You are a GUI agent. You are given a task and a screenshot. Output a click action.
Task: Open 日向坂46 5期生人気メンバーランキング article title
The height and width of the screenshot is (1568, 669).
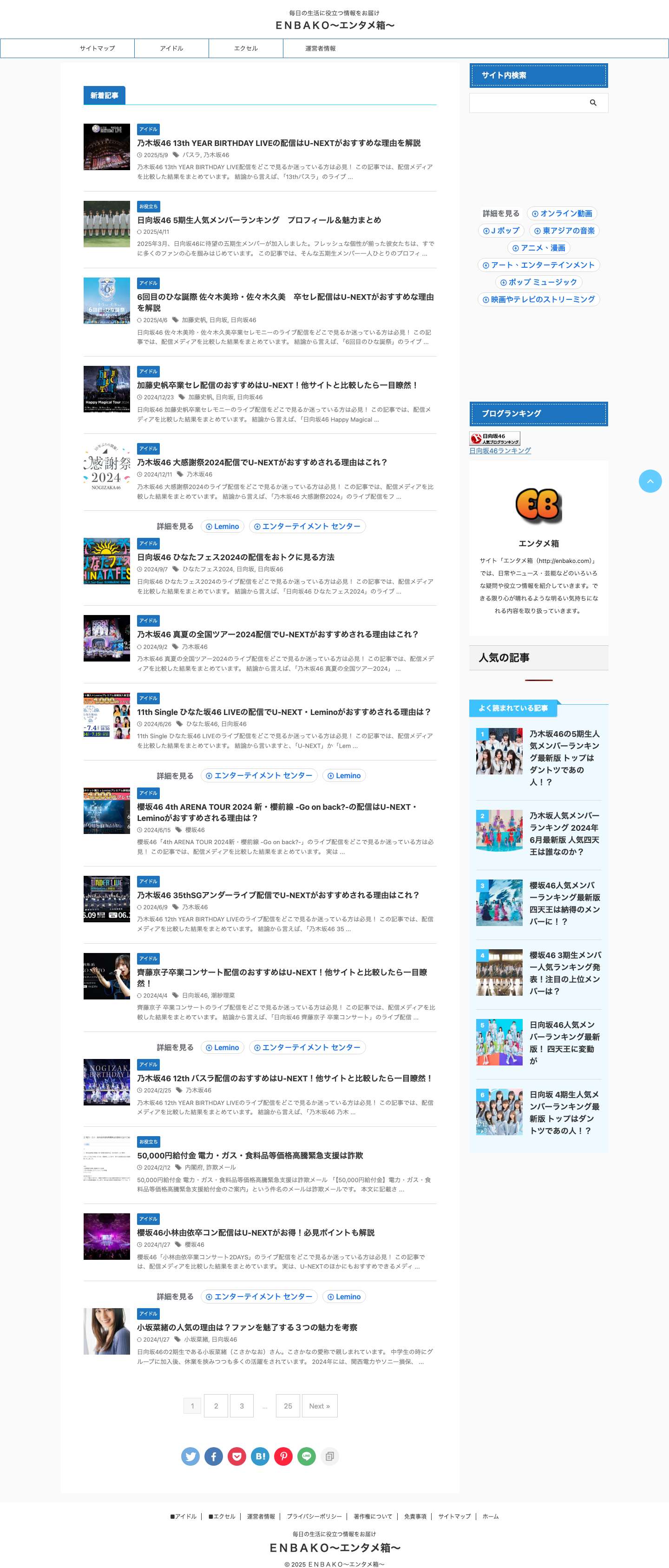coord(259,220)
